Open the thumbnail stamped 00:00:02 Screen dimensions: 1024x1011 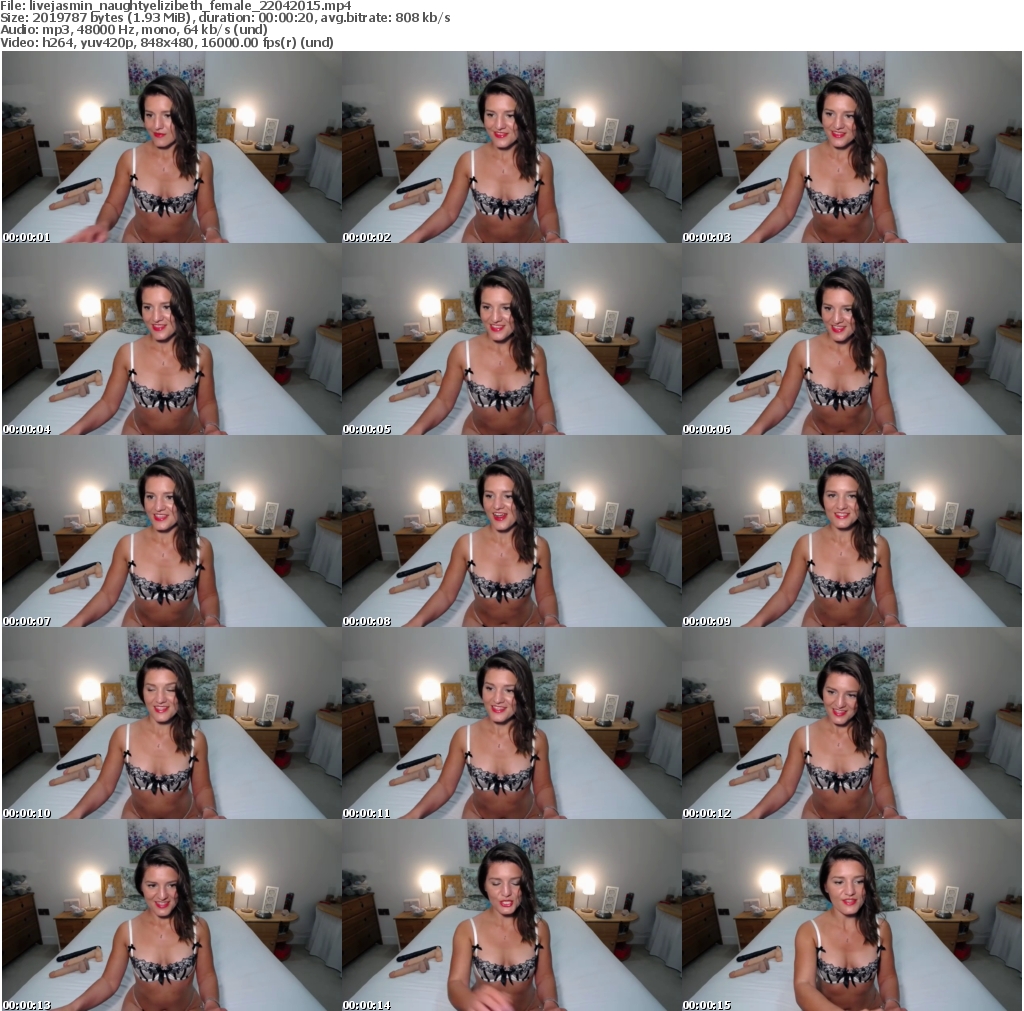tap(511, 148)
